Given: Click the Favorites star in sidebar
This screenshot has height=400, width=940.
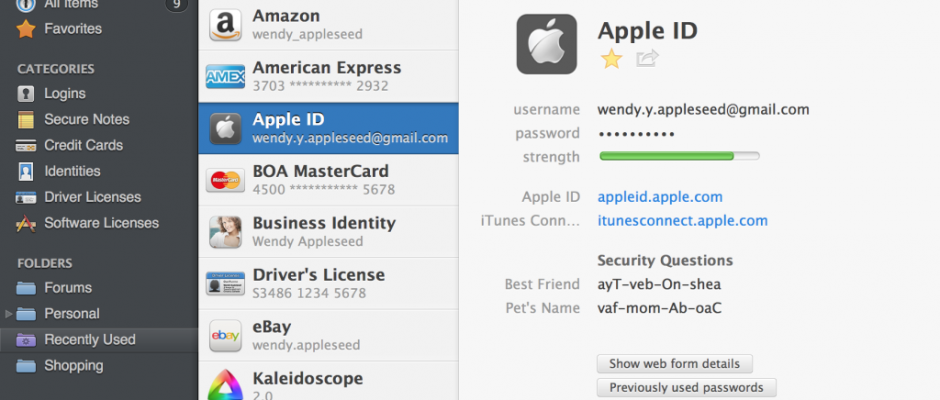Looking at the screenshot, I should (26, 29).
